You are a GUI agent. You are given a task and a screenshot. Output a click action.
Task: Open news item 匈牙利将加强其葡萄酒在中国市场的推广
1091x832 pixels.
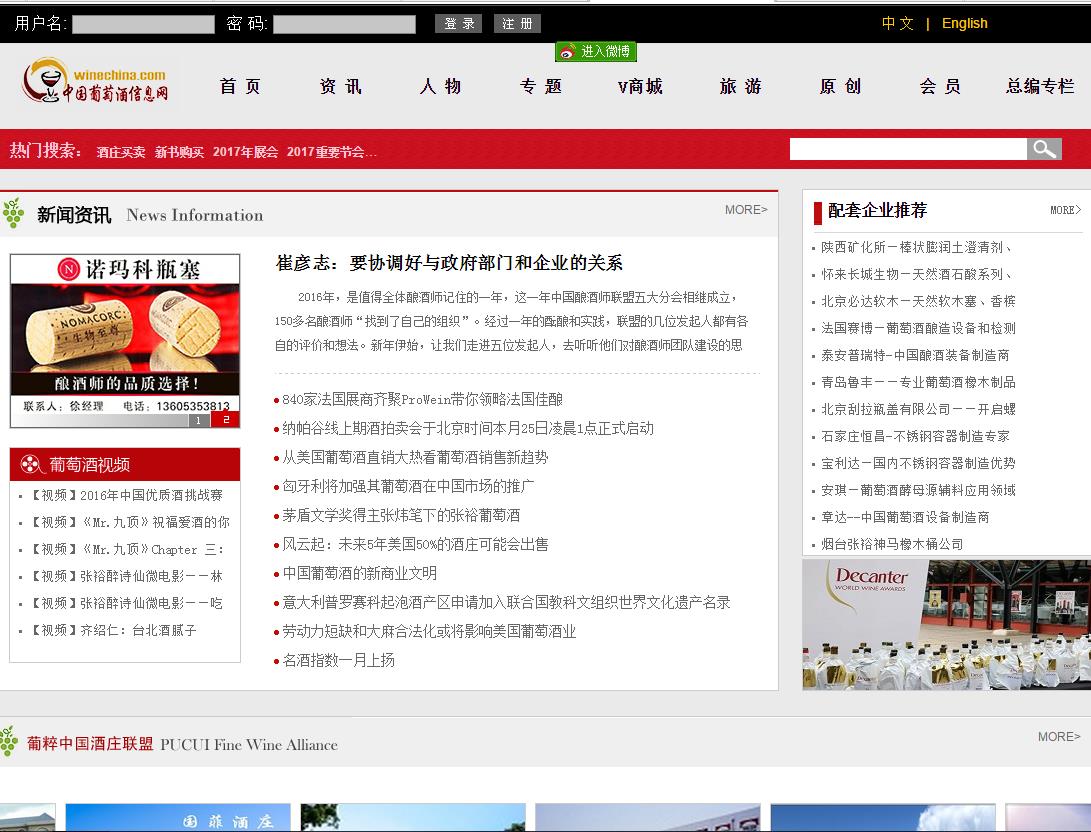point(408,486)
